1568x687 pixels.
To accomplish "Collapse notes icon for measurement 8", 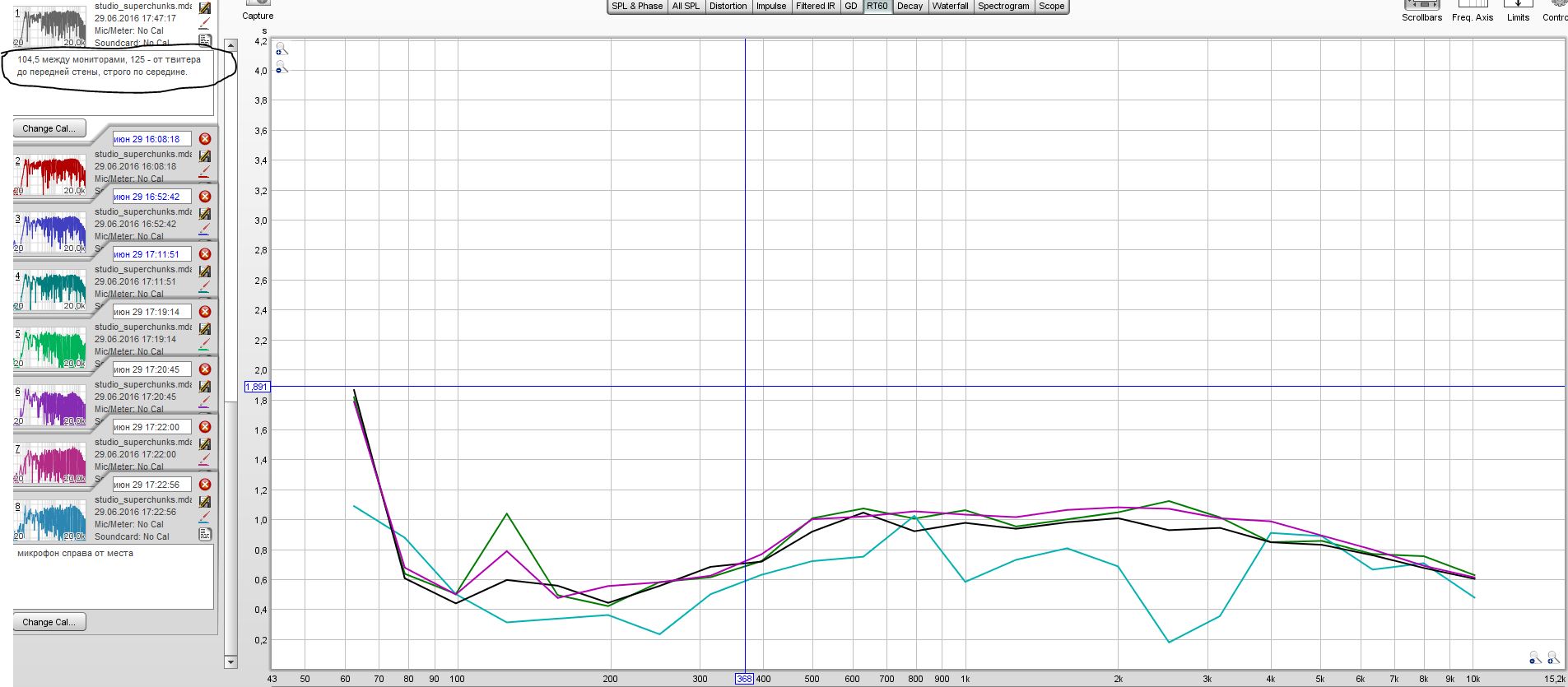I will pyautogui.click(x=205, y=535).
